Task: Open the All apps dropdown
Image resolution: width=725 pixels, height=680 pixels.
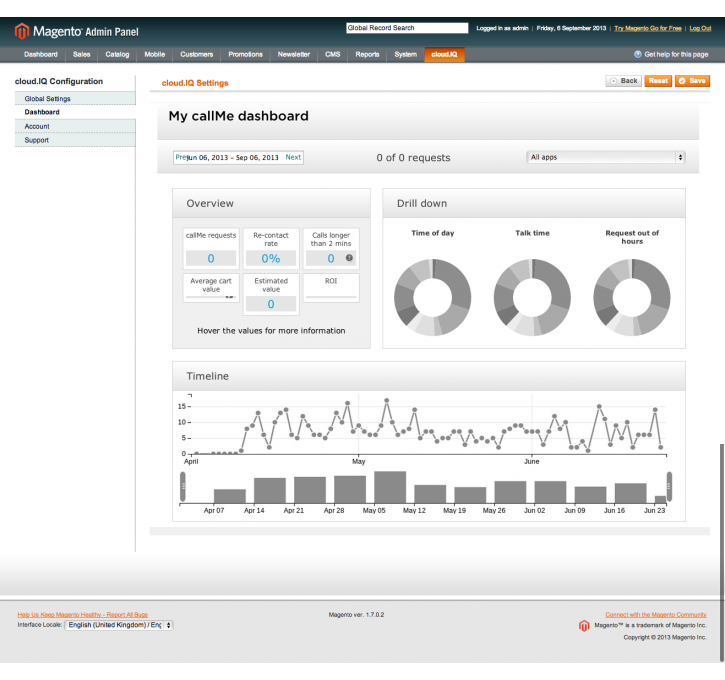Action: pyautogui.click(x=606, y=157)
